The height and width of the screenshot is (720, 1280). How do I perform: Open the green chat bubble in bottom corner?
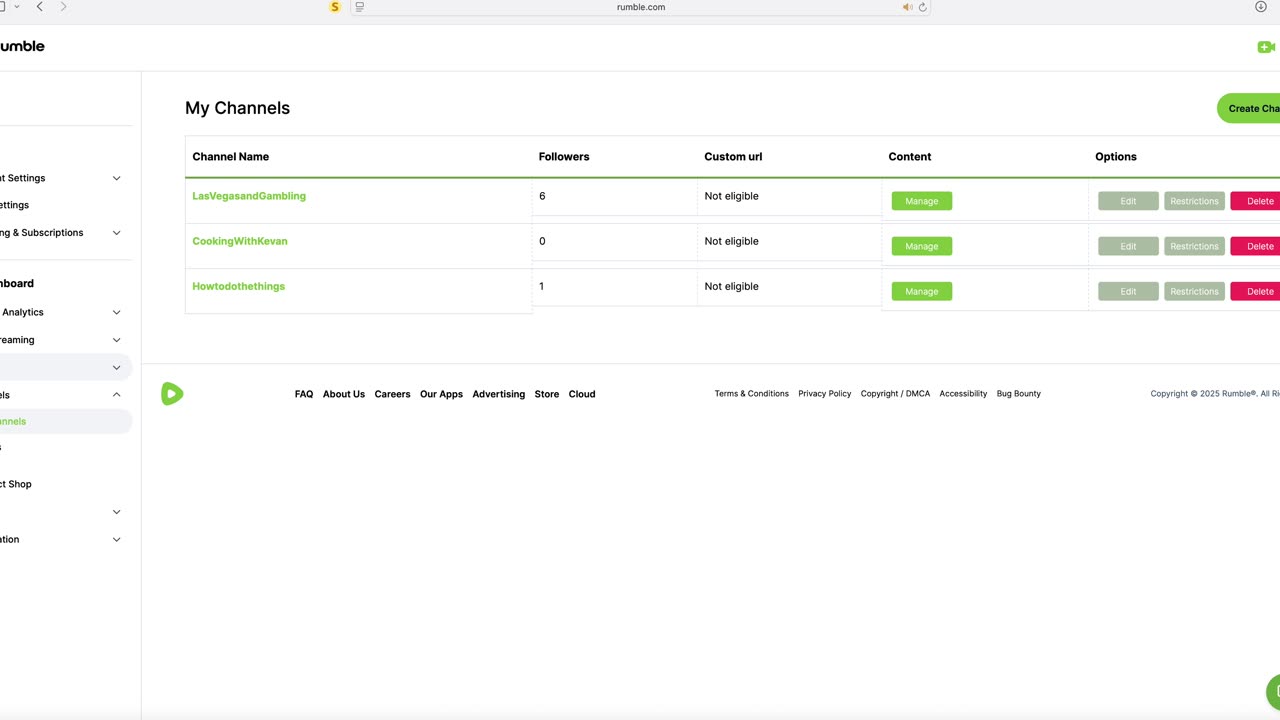tap(1273, 692)
